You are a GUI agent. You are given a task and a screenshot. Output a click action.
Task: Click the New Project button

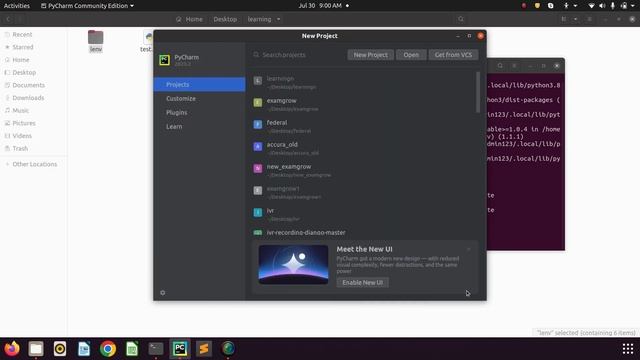[x=371, y=55]
